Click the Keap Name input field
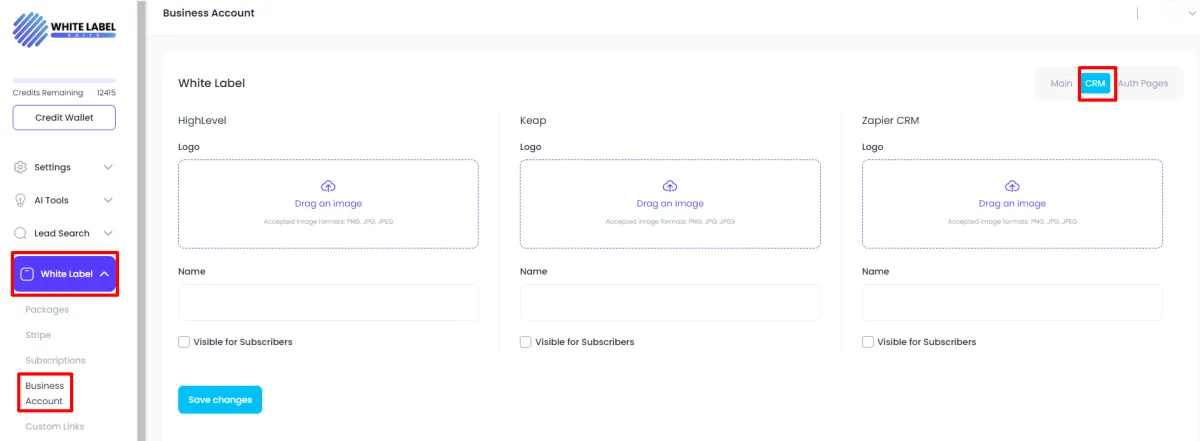This screenshot has width=1200, height=441. click(x=670, y=302)
